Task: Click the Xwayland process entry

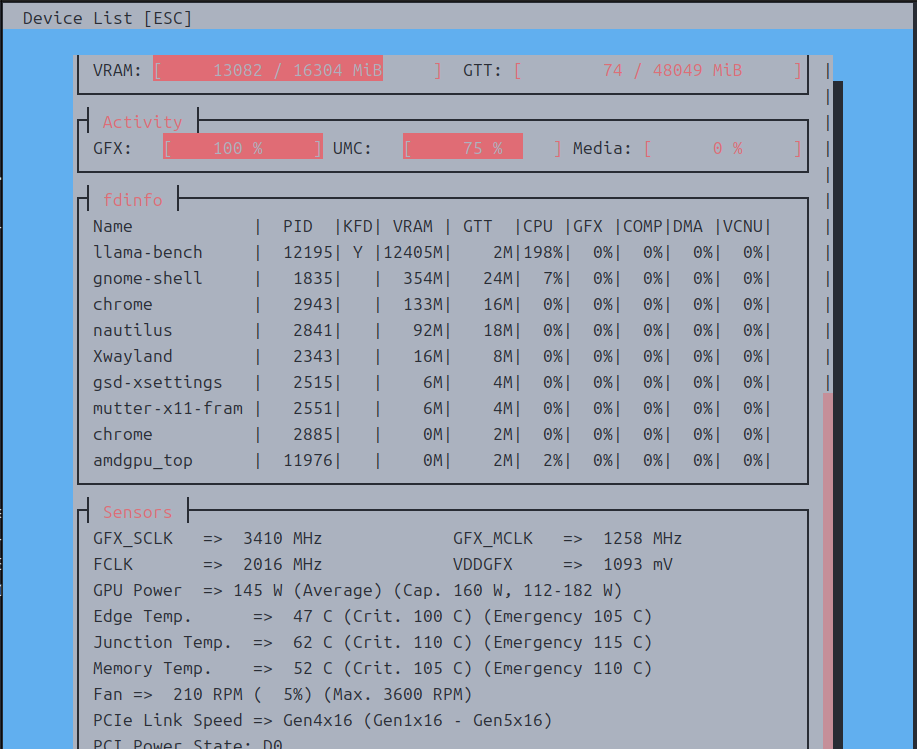Action: tap(133, 356)
